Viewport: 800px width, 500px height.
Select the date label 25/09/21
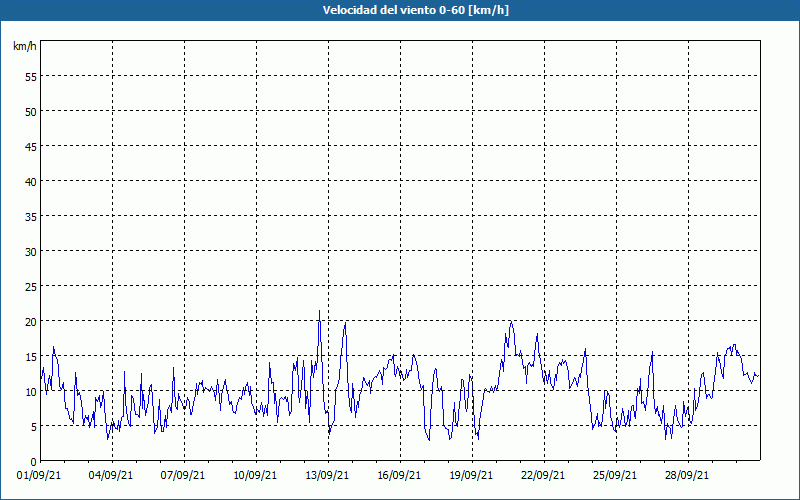[614, 476]
